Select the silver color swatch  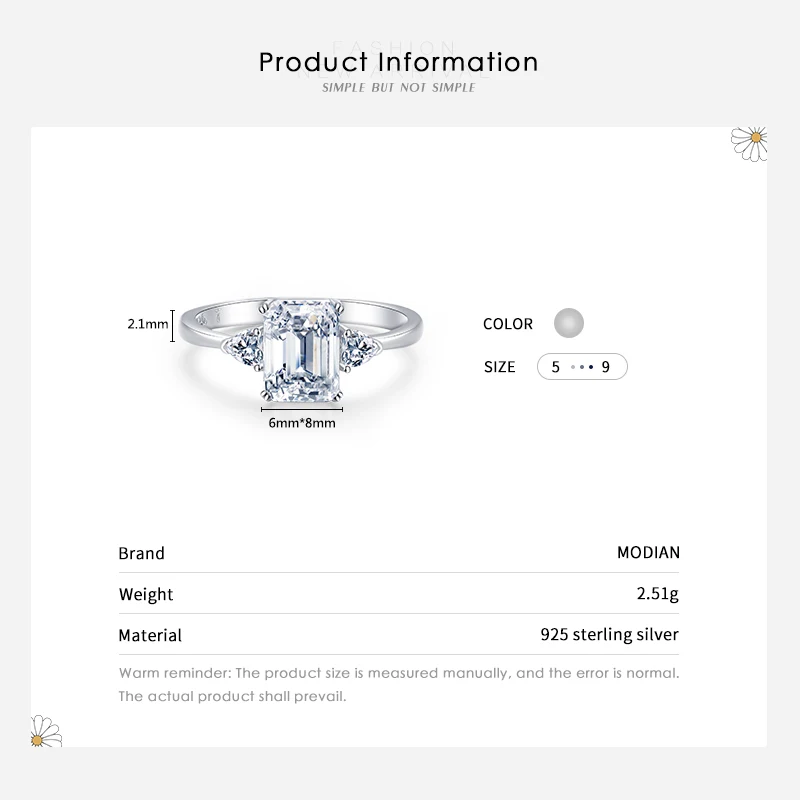tap(568, 323)
